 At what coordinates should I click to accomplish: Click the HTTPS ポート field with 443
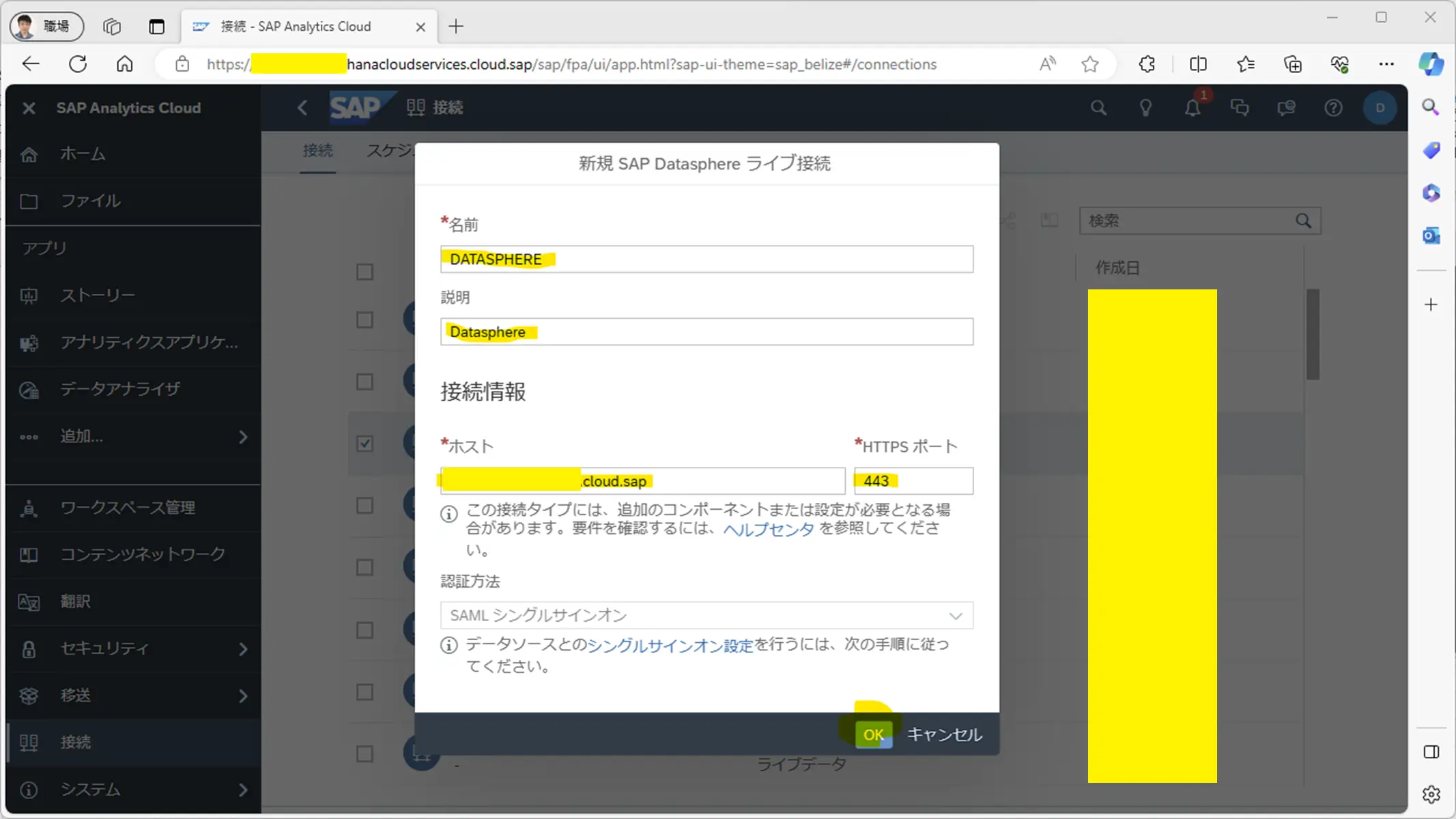pyautogui.click(x=913, y=481)
